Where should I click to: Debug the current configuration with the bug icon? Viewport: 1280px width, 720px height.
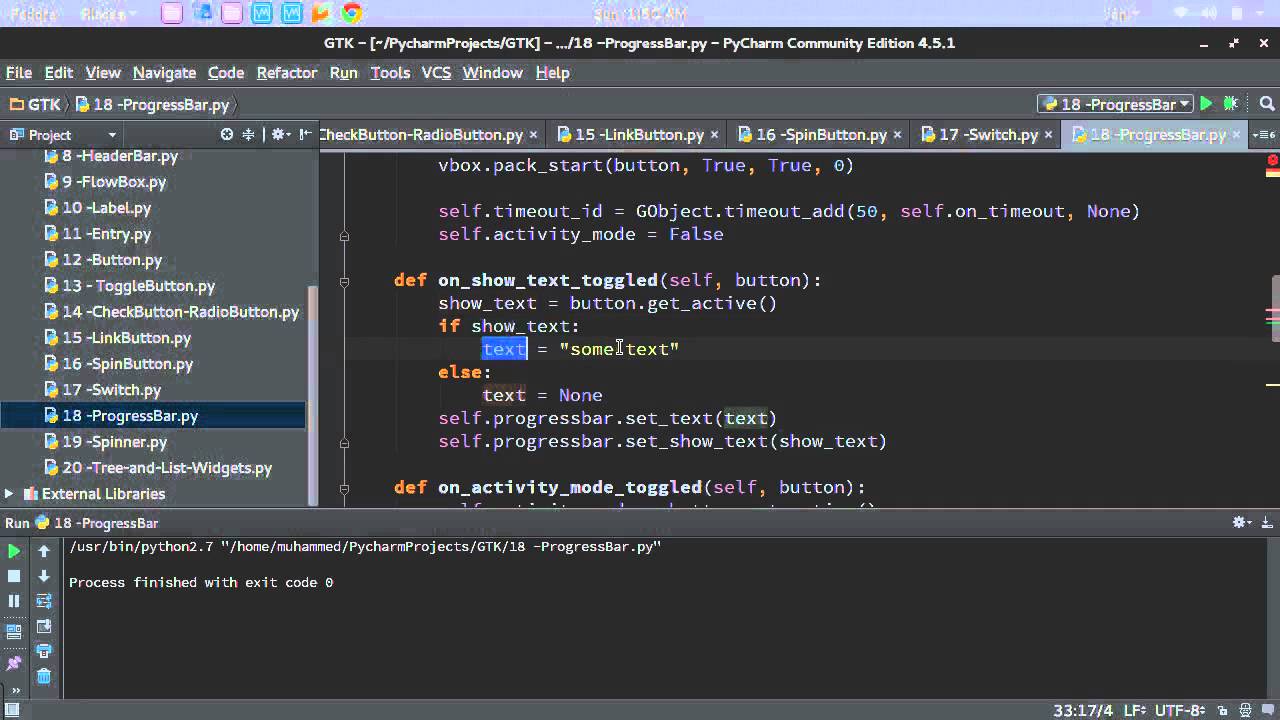pyautogui.click(x=1229, y=103)
